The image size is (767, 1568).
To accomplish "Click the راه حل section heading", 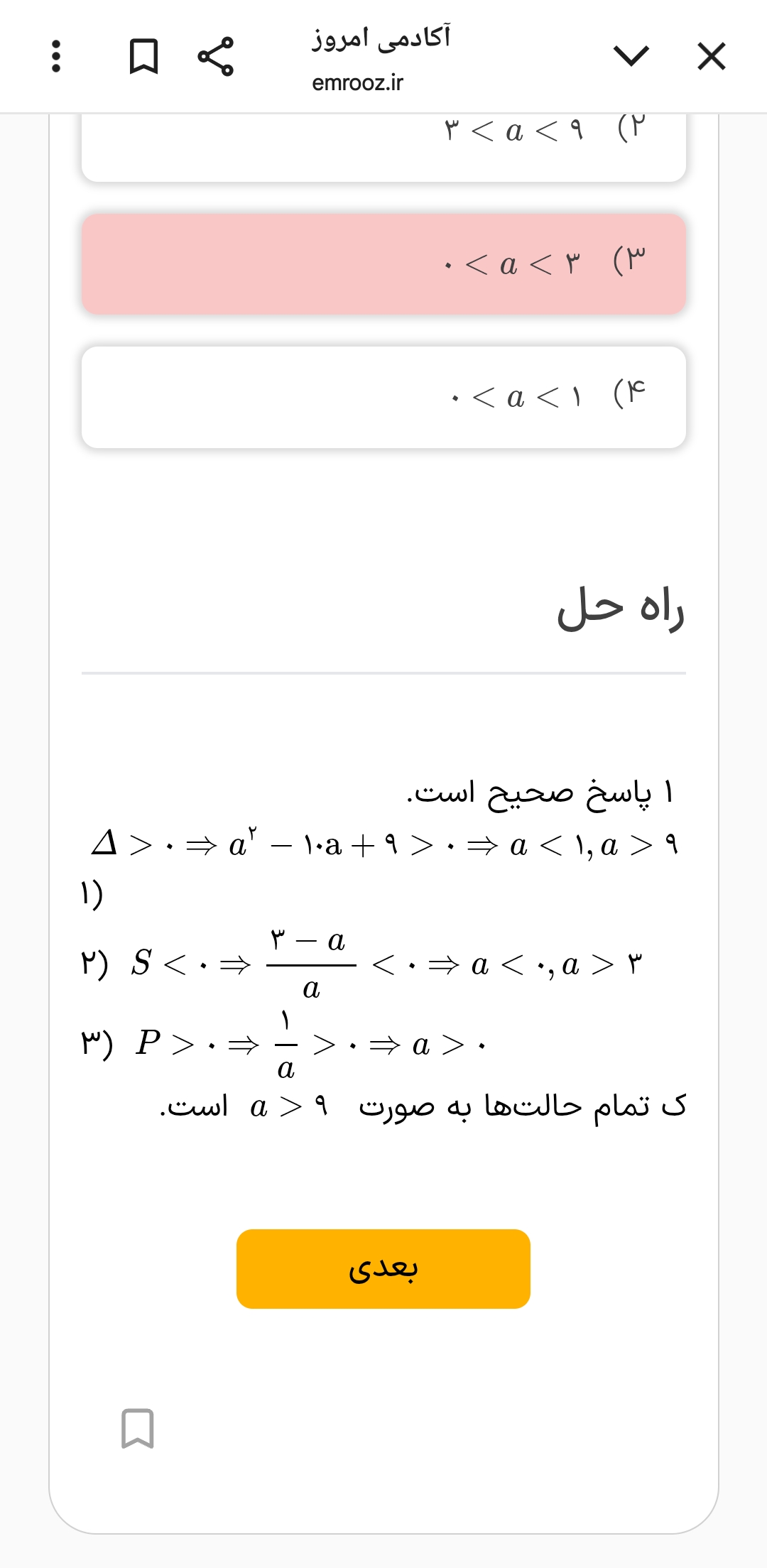I will (x=620, y=609).
